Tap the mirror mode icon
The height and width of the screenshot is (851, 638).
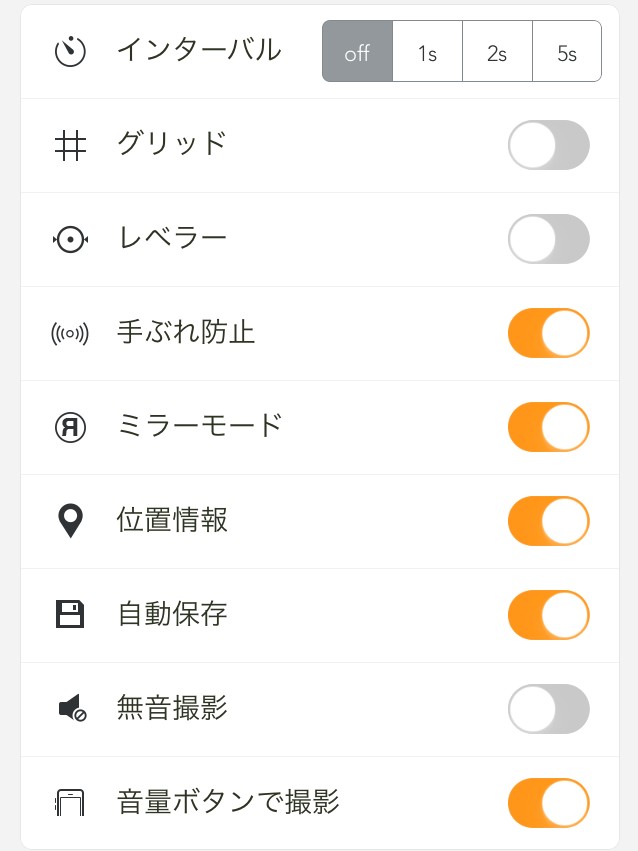tap(70, 427)
